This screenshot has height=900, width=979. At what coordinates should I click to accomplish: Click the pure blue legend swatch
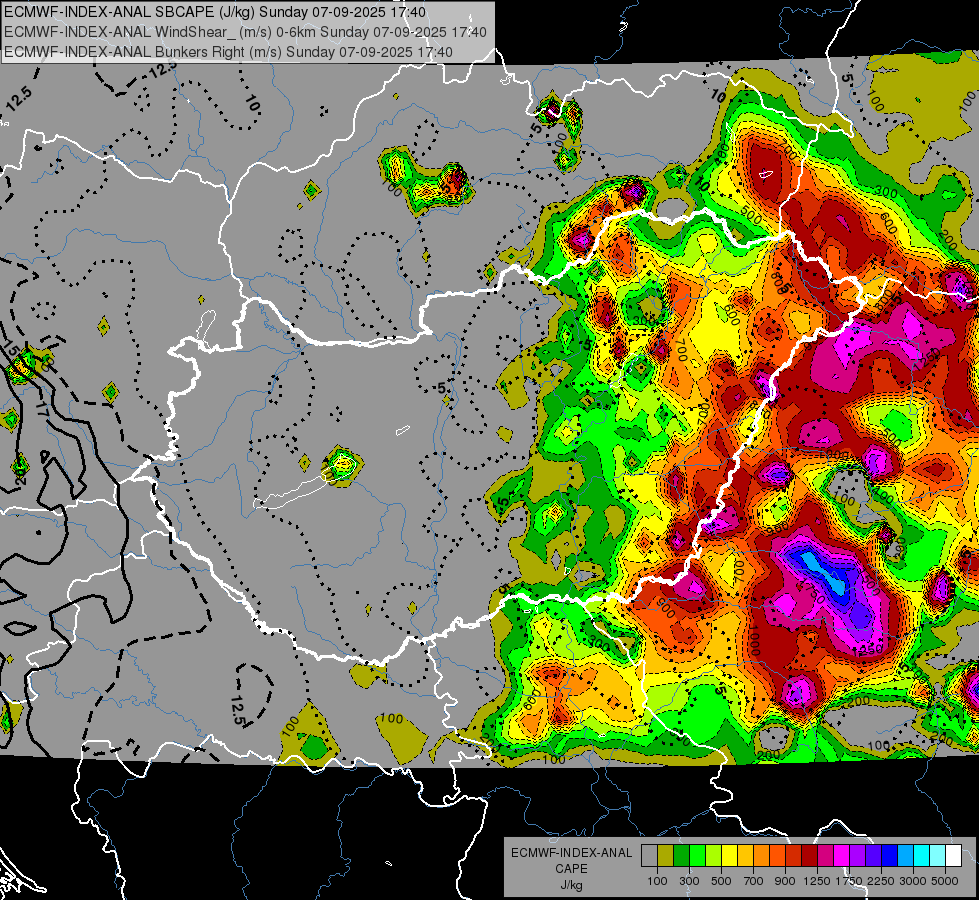pos(890,855)
